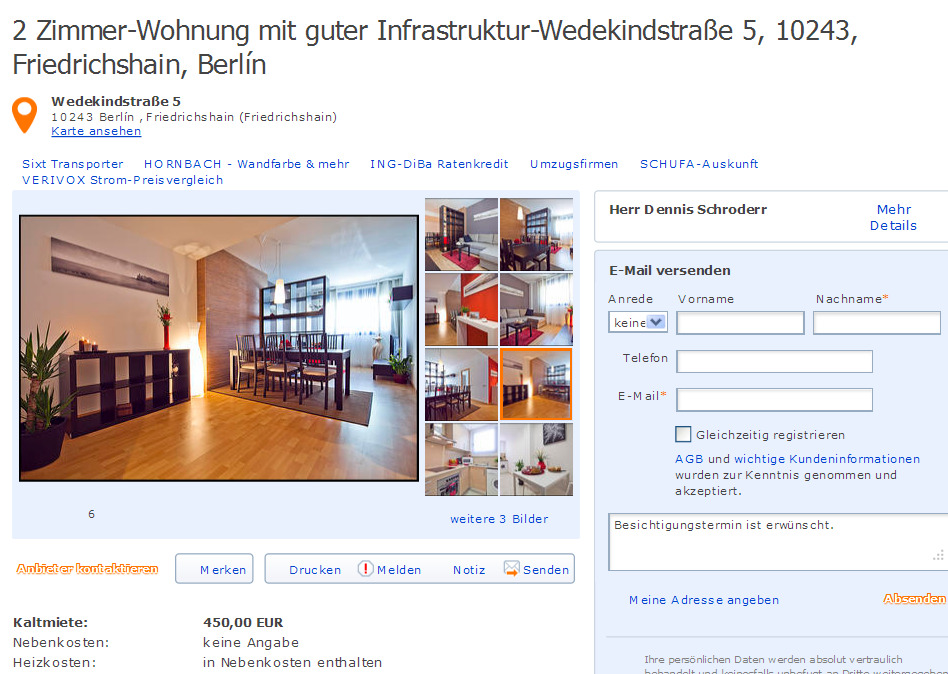Click the red exclamation Melden icon
The width and height of the screenshot is (948, 674).
pyautogui.click(x=365, y=569)
